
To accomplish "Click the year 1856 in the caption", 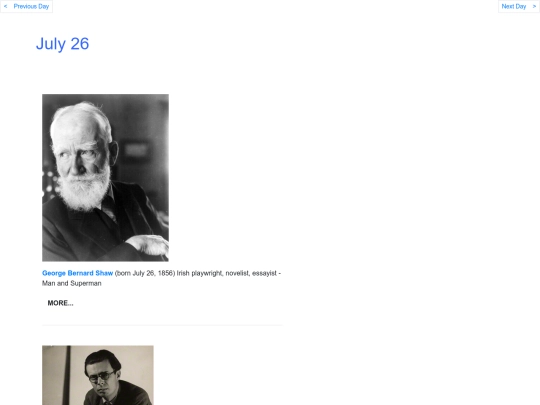I will [165, 273].
